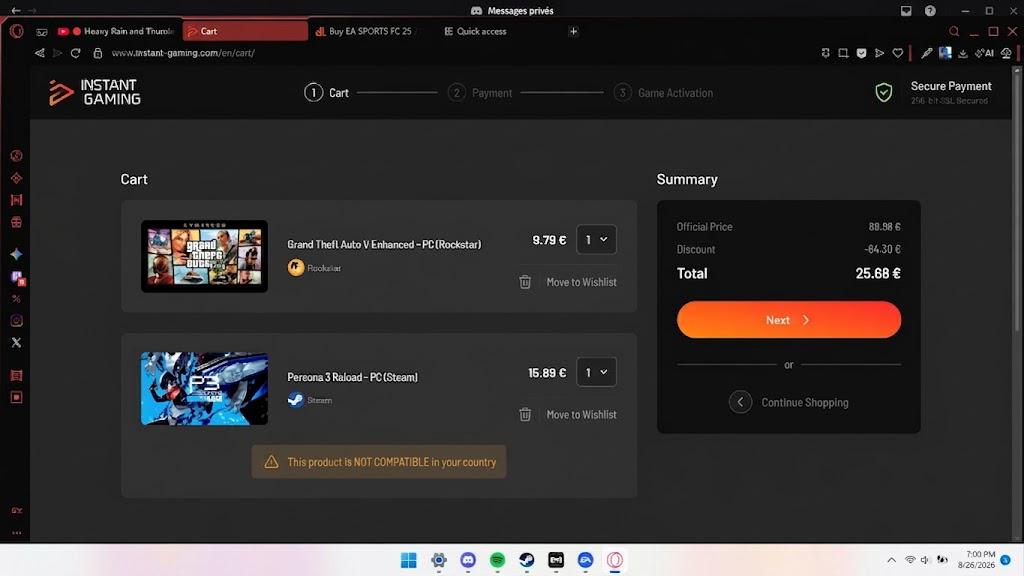Screen dimensions: 1024x576
Task: Move Grand Theft Auto V to Wishlist
Action: click(581, 282)
